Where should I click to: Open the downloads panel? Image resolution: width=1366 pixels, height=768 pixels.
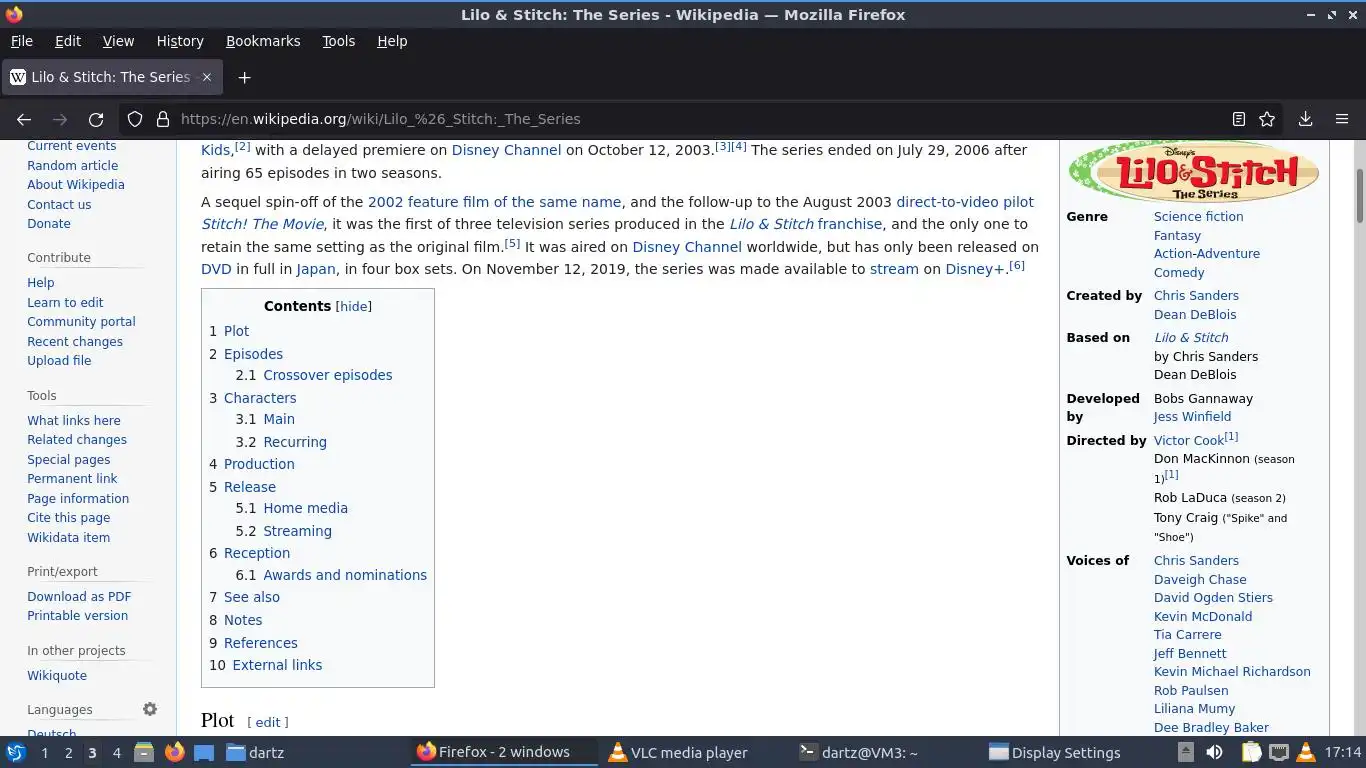[1305, 119]
